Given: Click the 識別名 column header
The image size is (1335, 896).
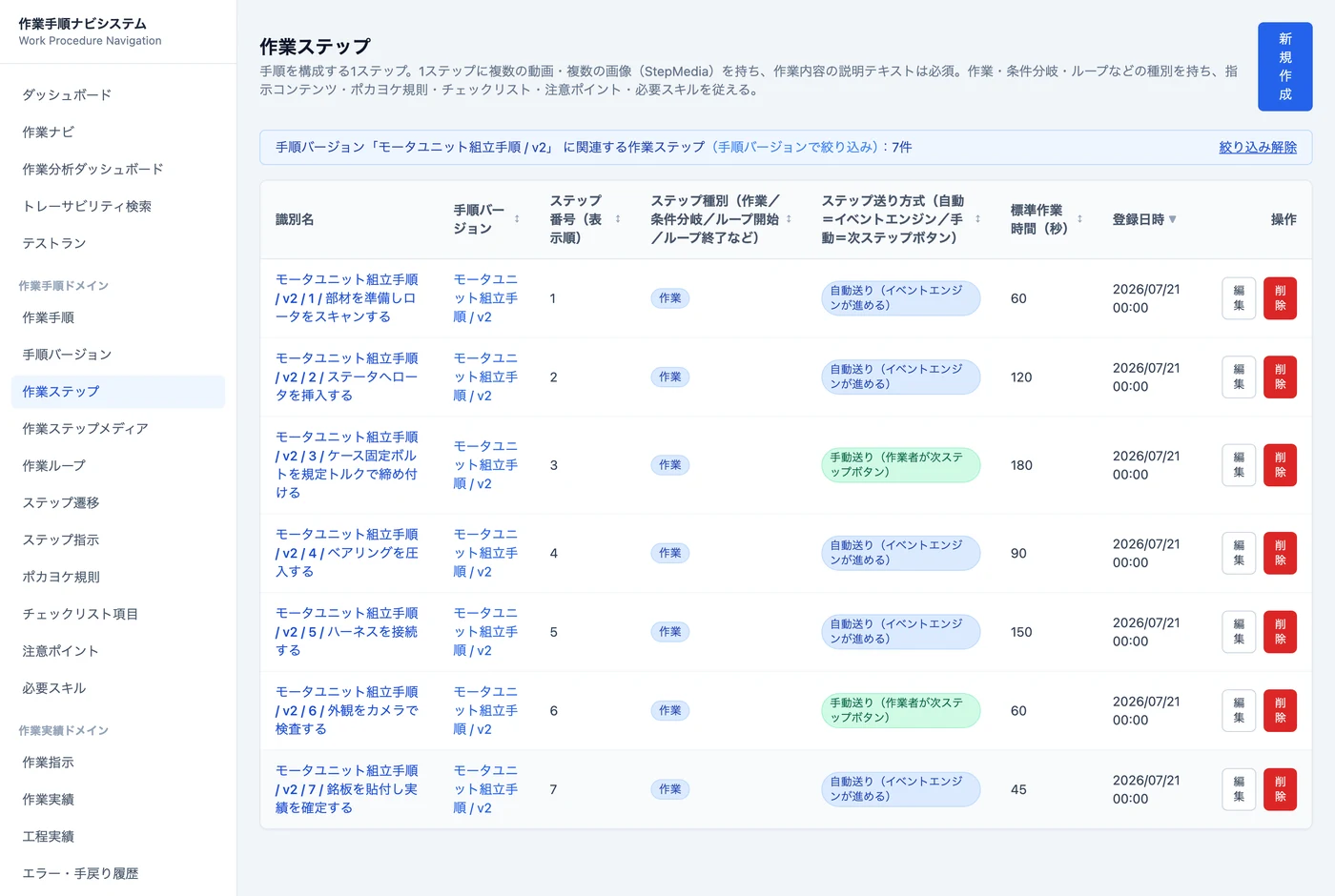Looking at the screenshot, I should pyautogui.click(x=295, y=219).
